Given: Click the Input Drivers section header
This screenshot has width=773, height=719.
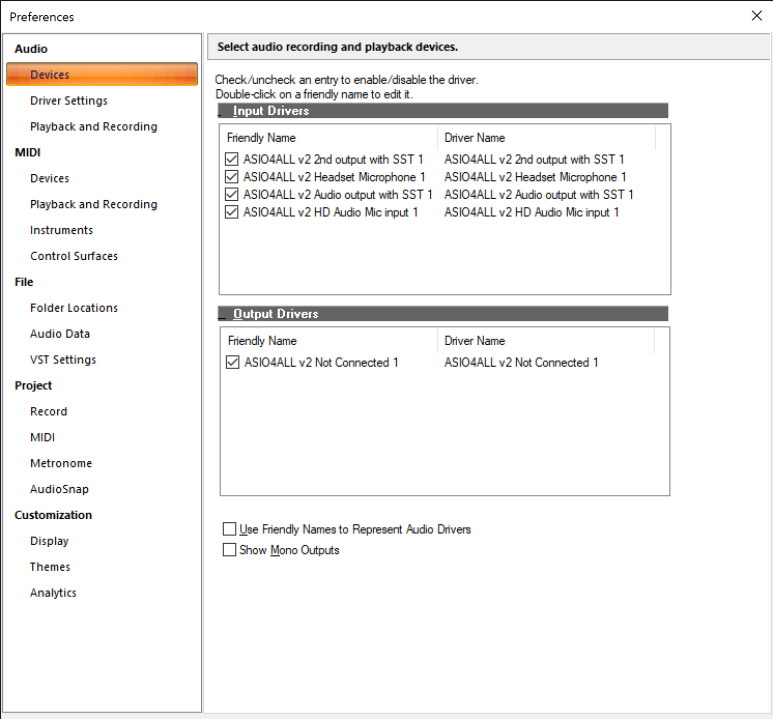Looking at the screenshot, I should click(x=443, y=110).
